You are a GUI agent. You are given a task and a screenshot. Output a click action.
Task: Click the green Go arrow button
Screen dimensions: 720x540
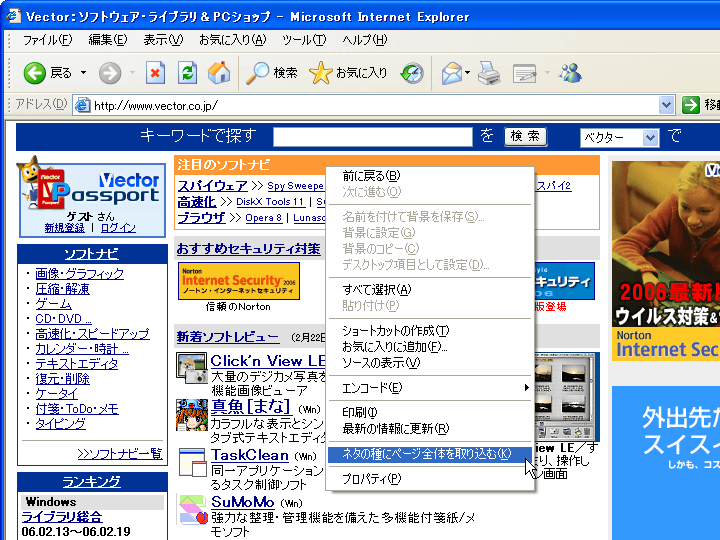pos(691,105)
